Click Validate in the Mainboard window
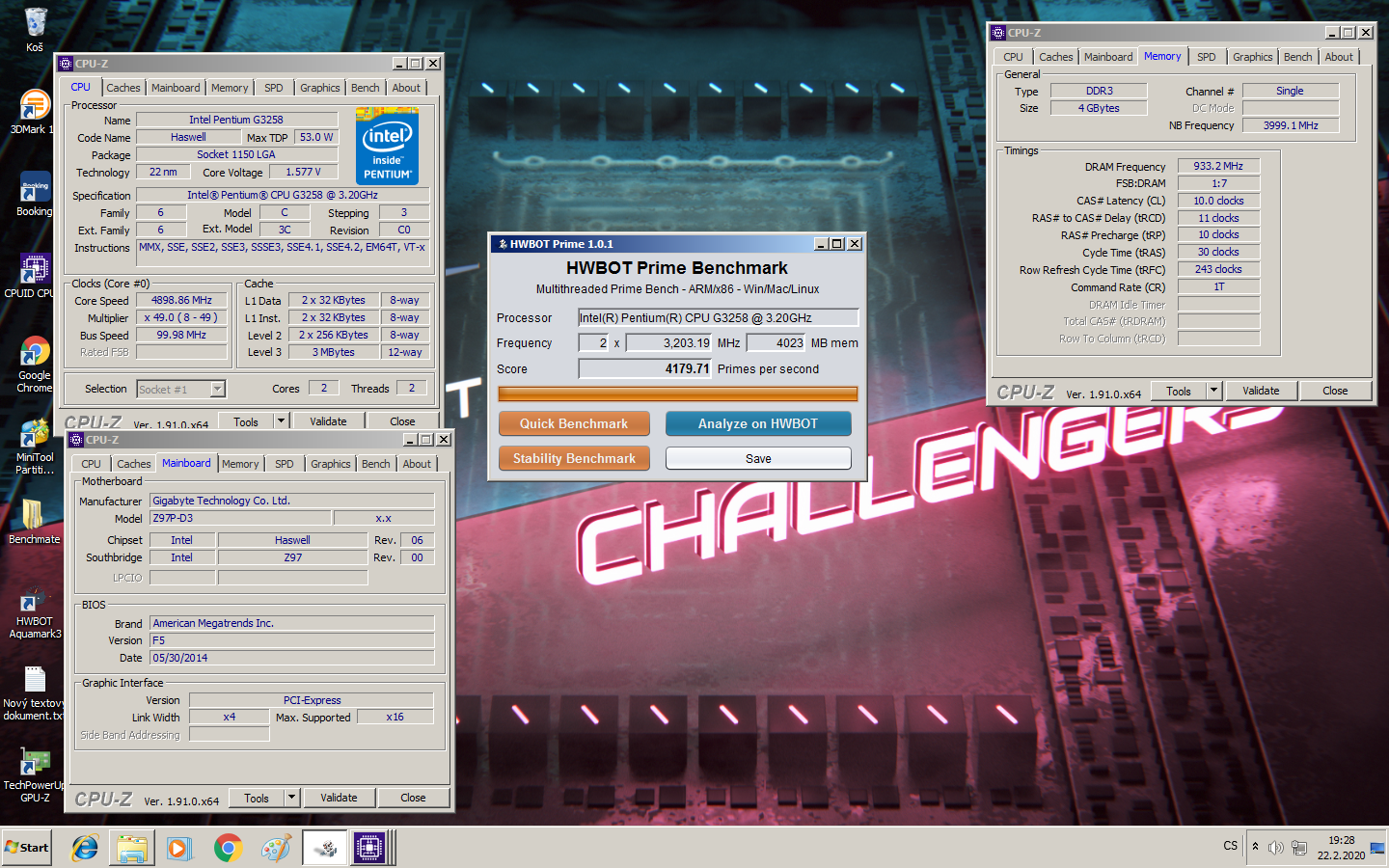The height and width of the screenshot is (868, 1389). 339,798
